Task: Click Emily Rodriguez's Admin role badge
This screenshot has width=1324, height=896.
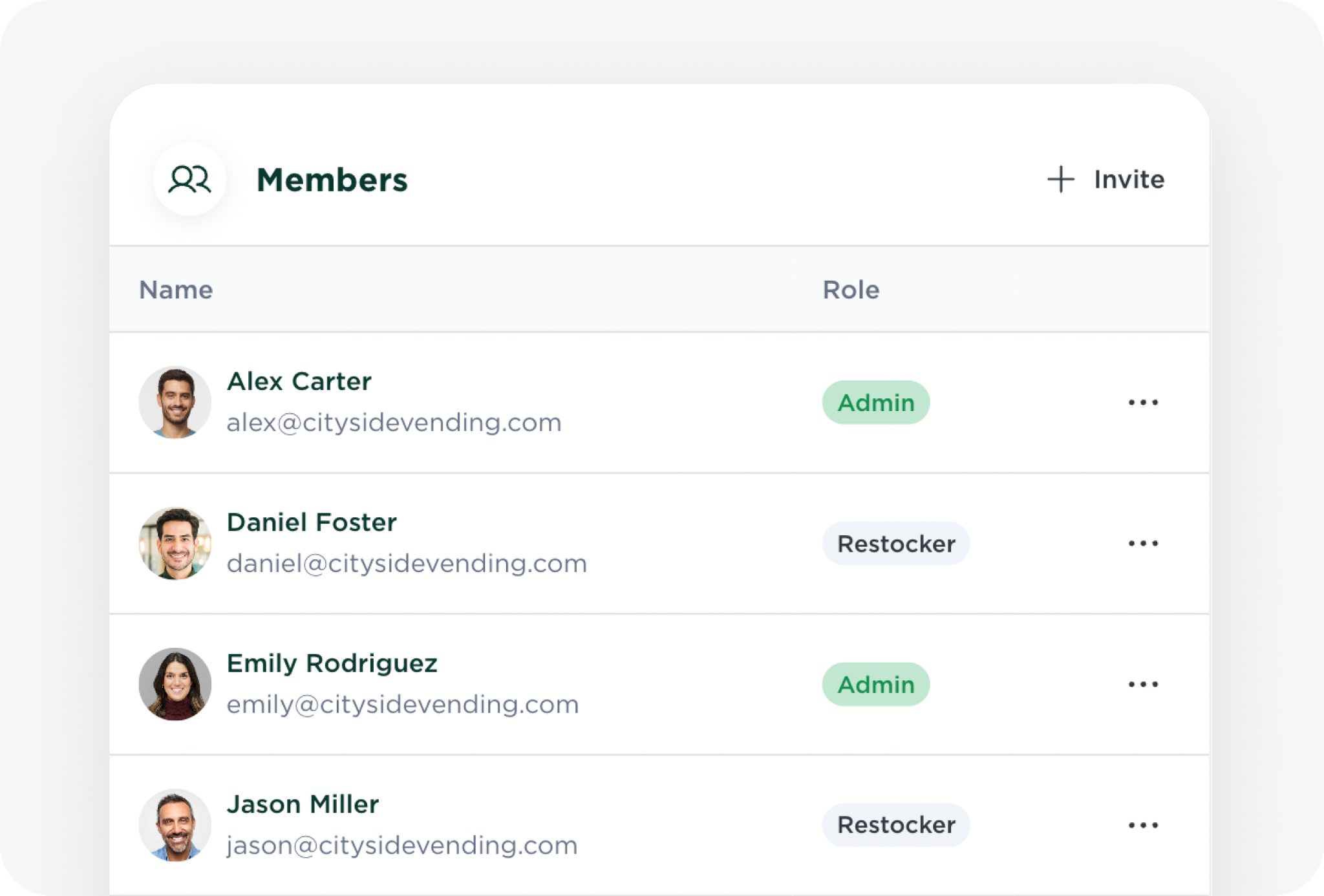Action: [x=875, y=684]
